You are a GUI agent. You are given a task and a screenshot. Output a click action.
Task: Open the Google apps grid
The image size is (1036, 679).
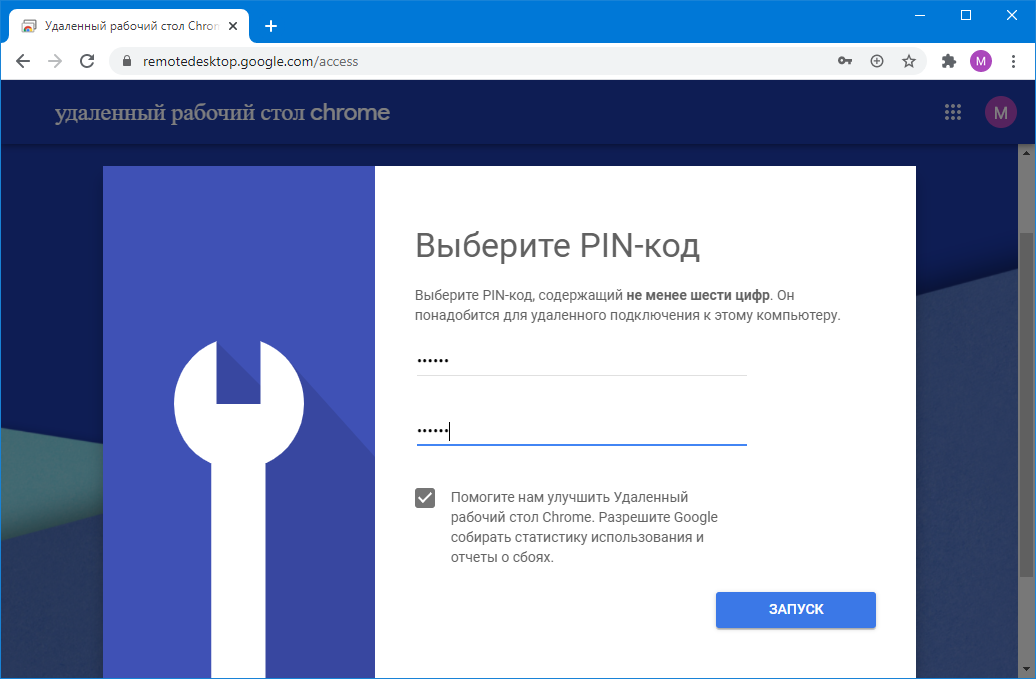[953, 113]
